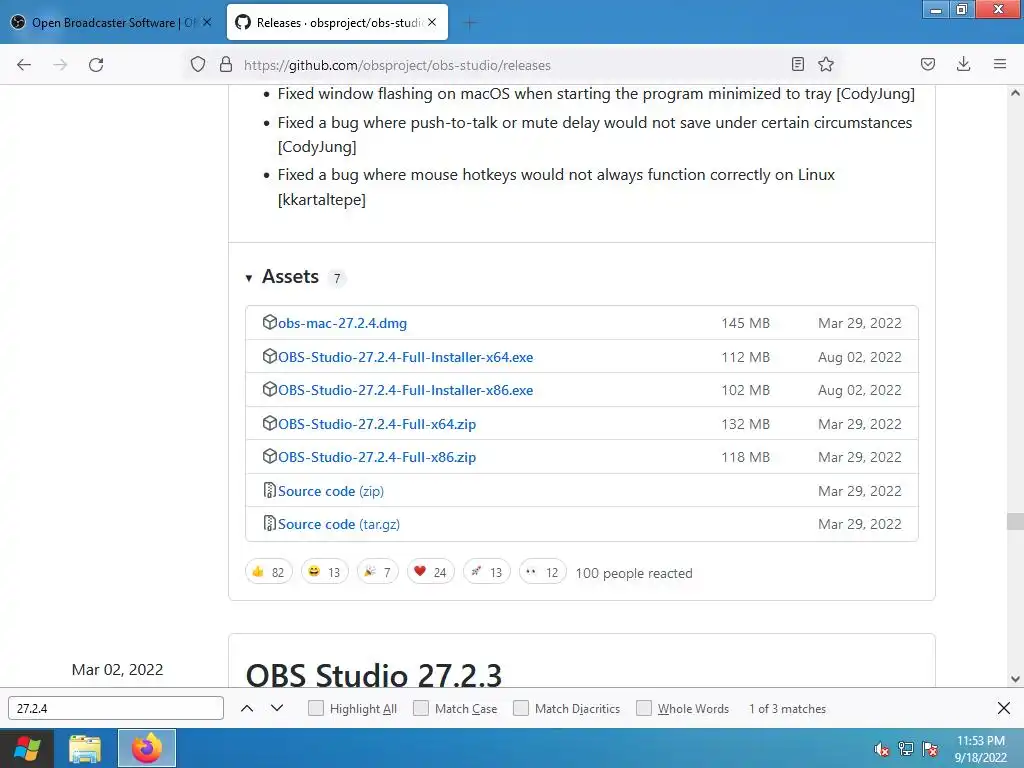1024x768 pixels.
Task: Click the forward navigation arrow
Action: click(x=60, y=65)
